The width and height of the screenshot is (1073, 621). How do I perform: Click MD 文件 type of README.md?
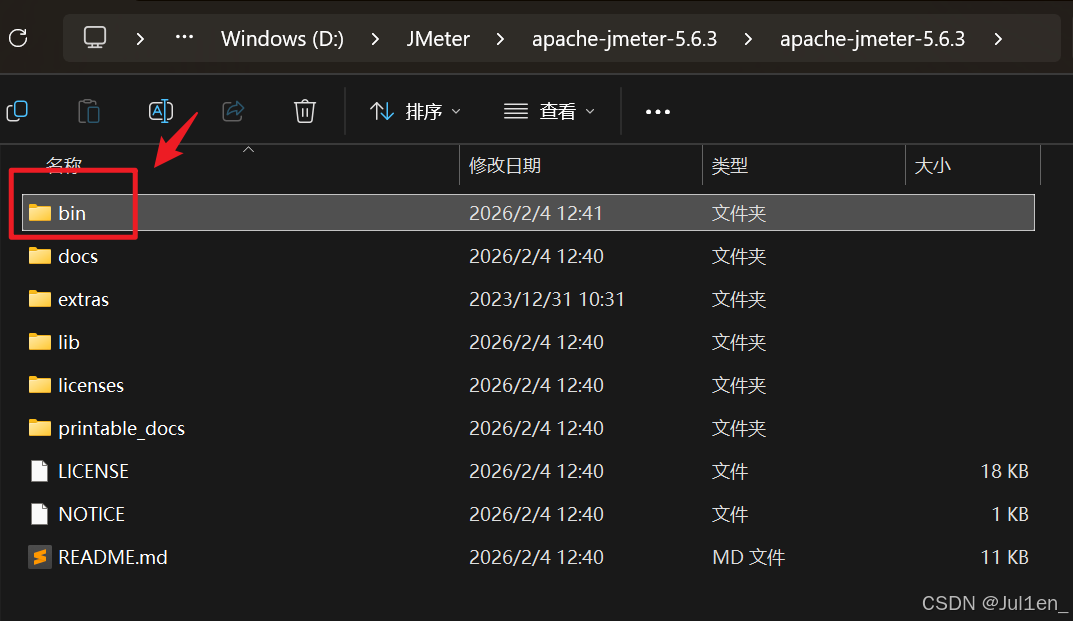pos(749,557)
